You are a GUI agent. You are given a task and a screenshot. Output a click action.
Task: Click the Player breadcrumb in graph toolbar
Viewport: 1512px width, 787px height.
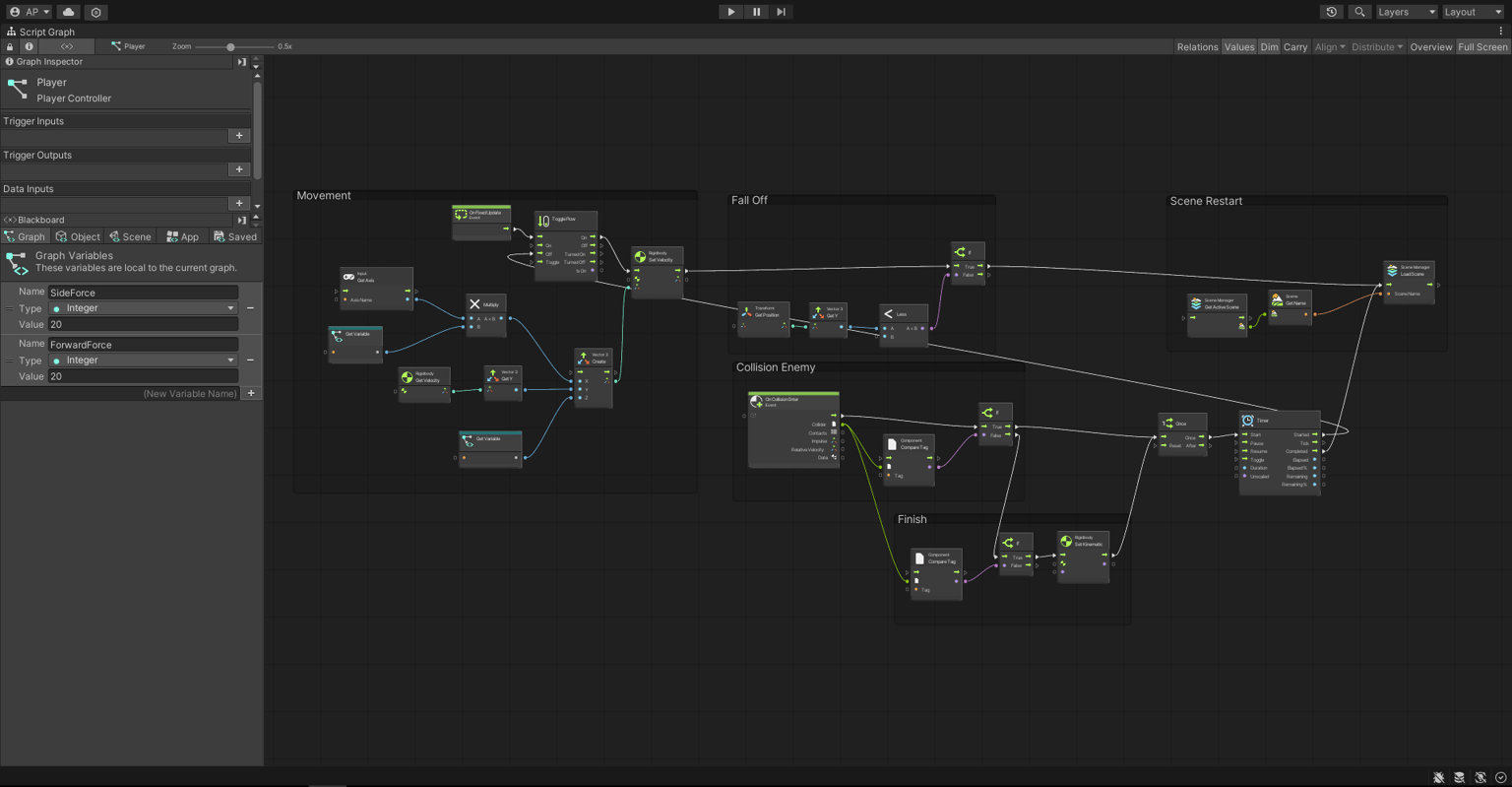click(128, 46)
